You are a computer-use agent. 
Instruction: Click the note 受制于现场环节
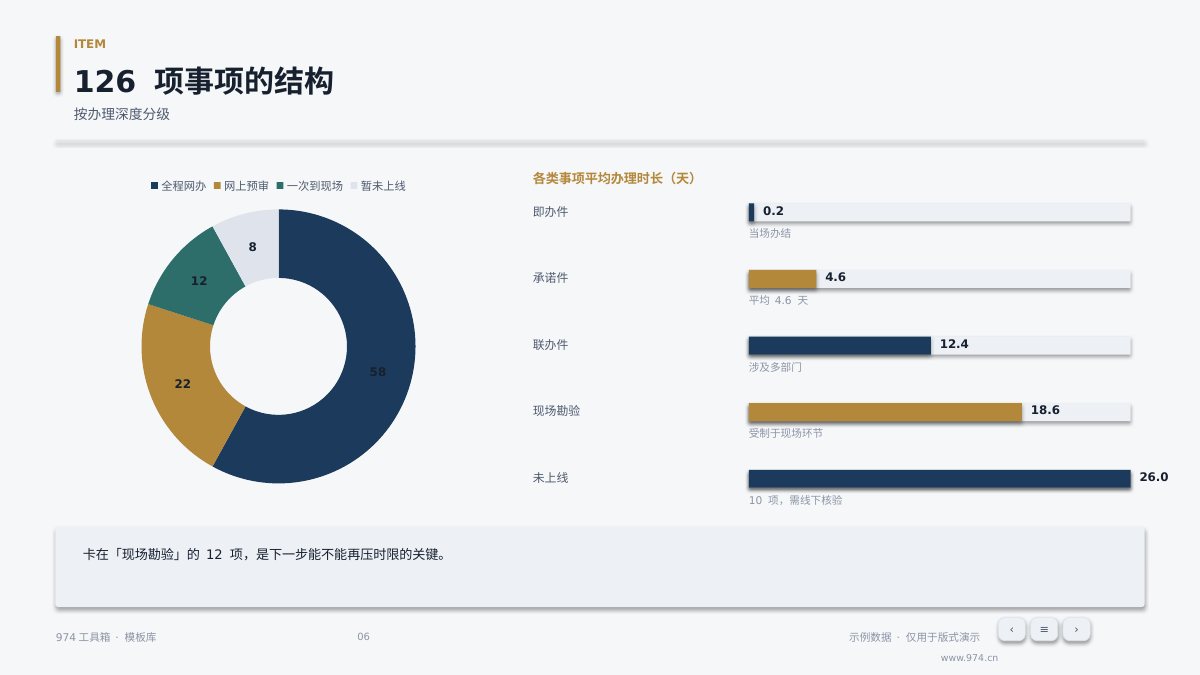(786, 433)
